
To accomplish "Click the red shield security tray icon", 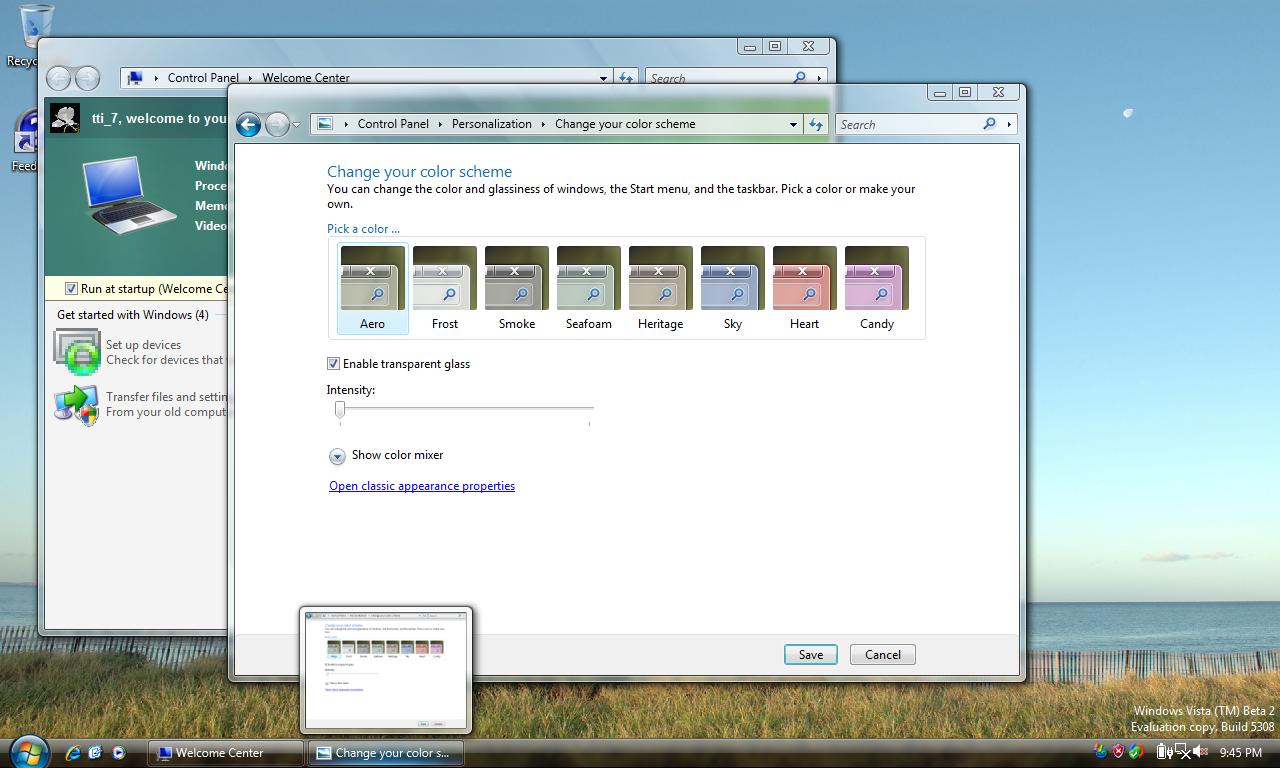I will point(1118,752).
